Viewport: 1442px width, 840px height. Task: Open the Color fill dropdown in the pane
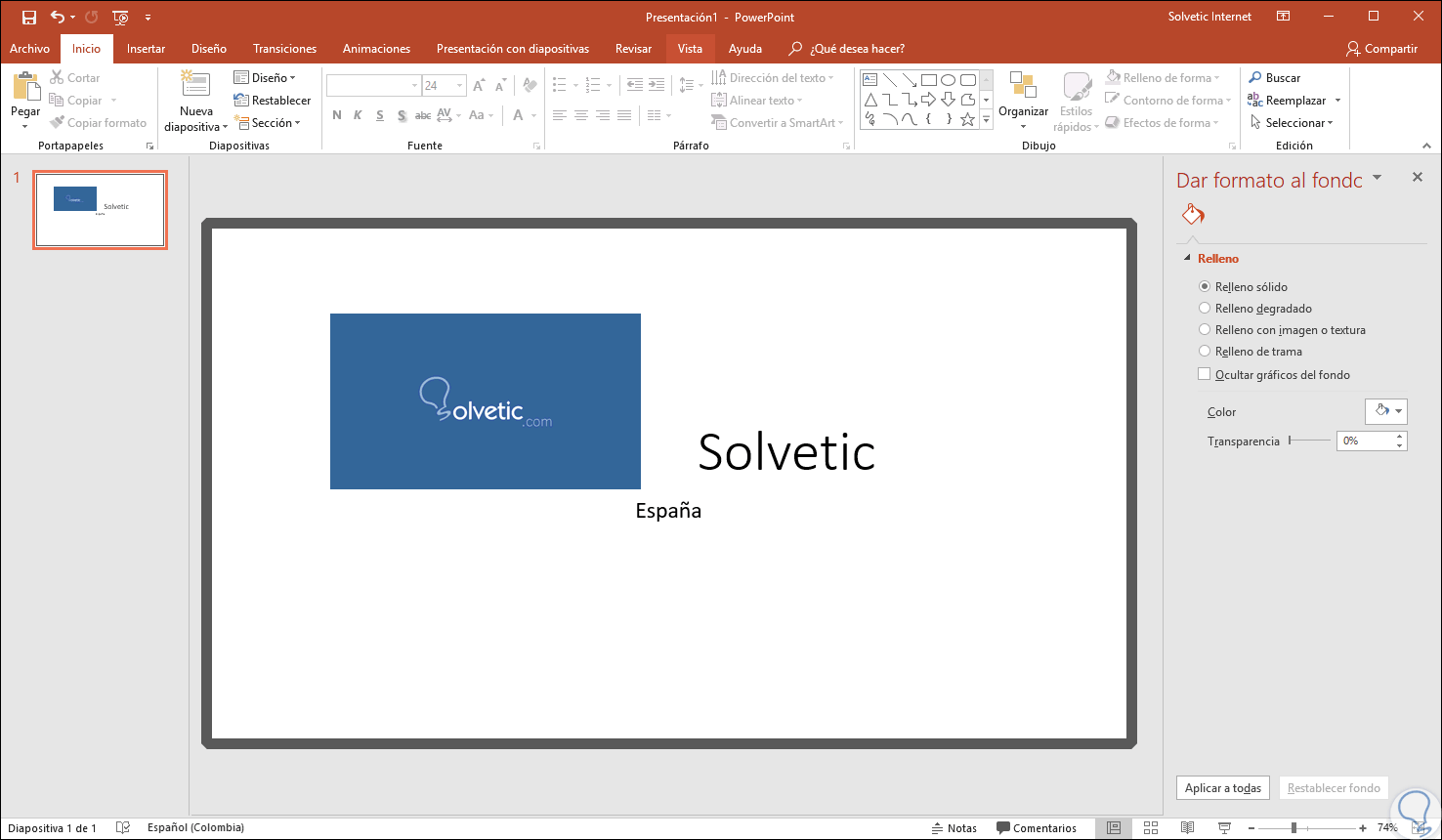1385,411
